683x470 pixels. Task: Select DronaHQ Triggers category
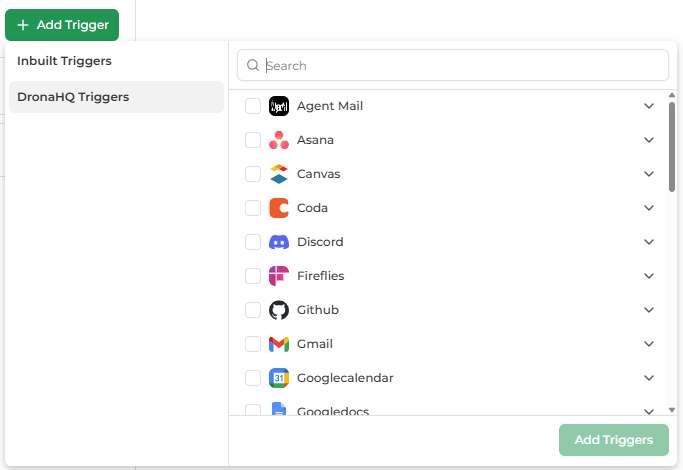coord(116,97)
